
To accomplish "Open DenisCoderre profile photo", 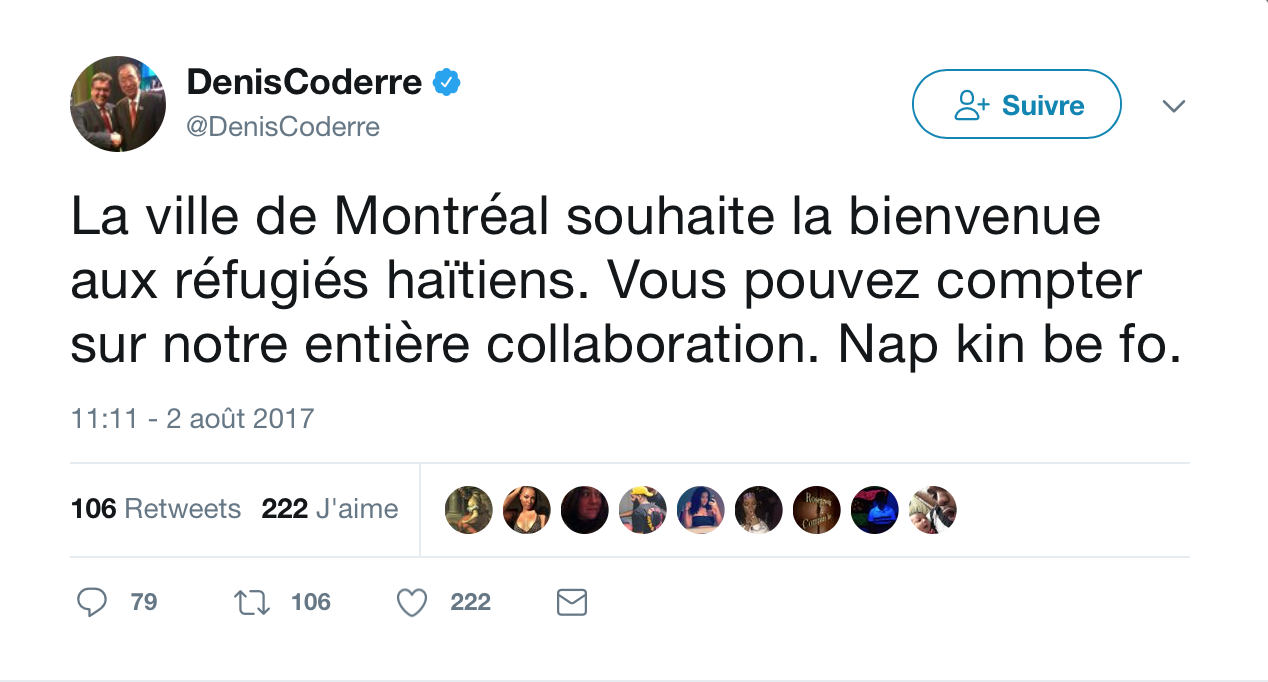I will click(x=118, y=104).
